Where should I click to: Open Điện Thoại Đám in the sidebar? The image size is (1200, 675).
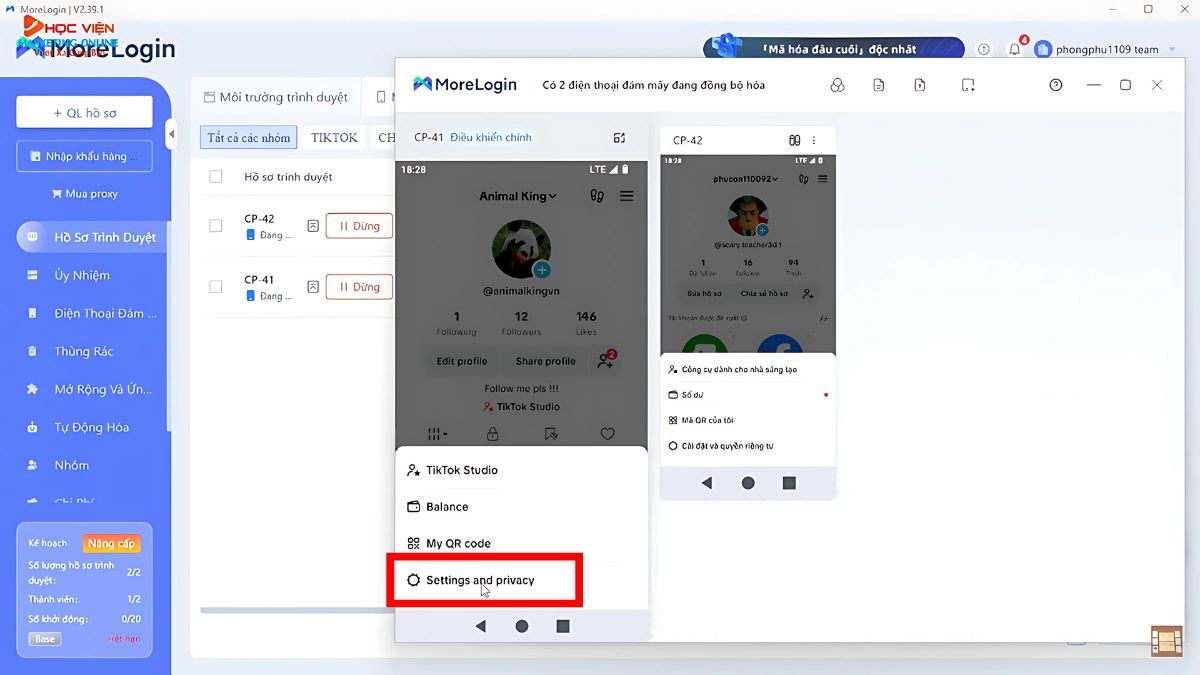pyautogui.click(x=93, y=313)
